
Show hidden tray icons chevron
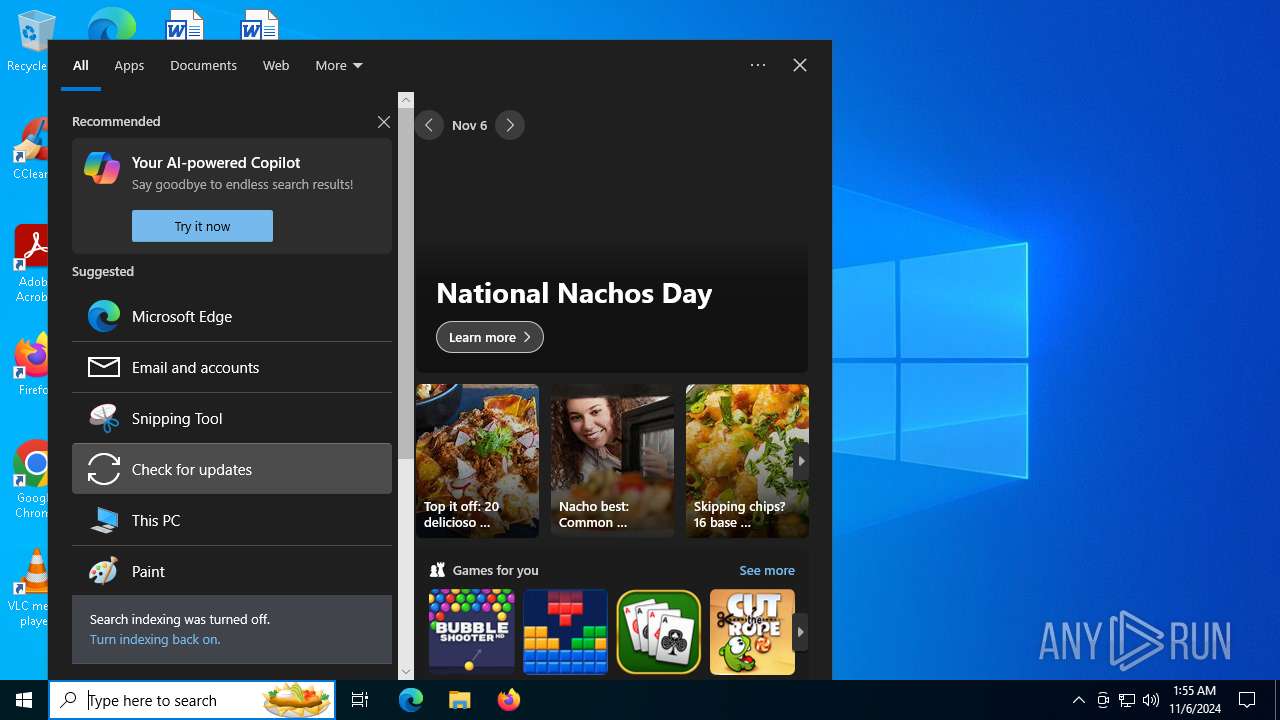[1078, 700]
